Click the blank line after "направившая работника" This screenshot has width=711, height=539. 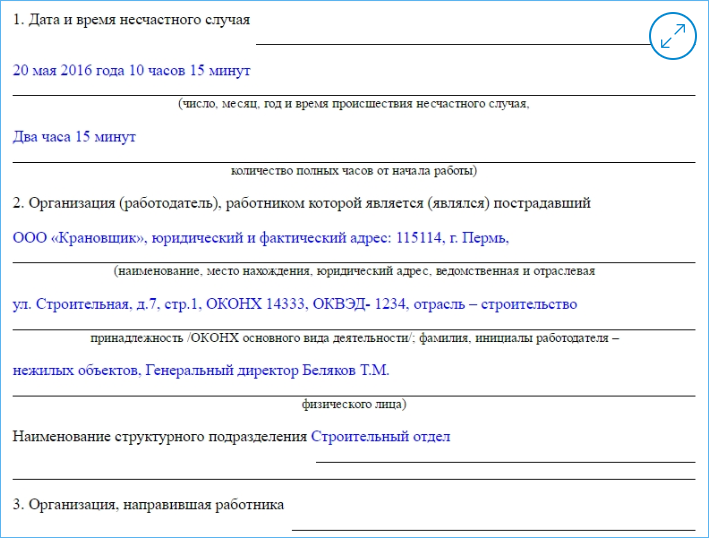(x=493, y=525)
